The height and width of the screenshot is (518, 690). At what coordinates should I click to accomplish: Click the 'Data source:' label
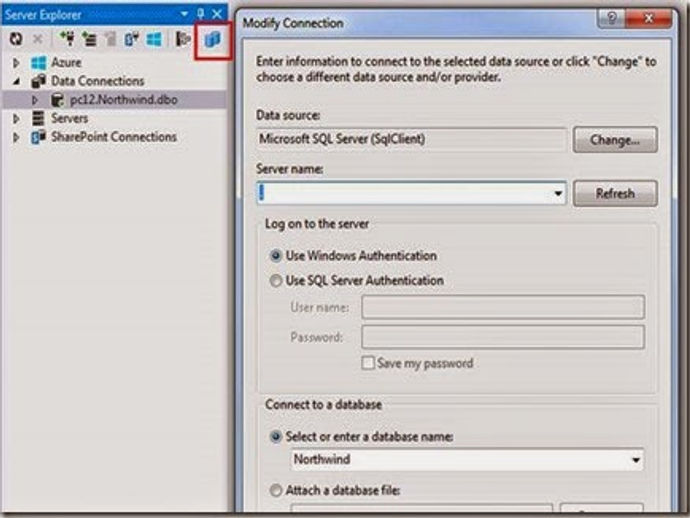[288, 115]
